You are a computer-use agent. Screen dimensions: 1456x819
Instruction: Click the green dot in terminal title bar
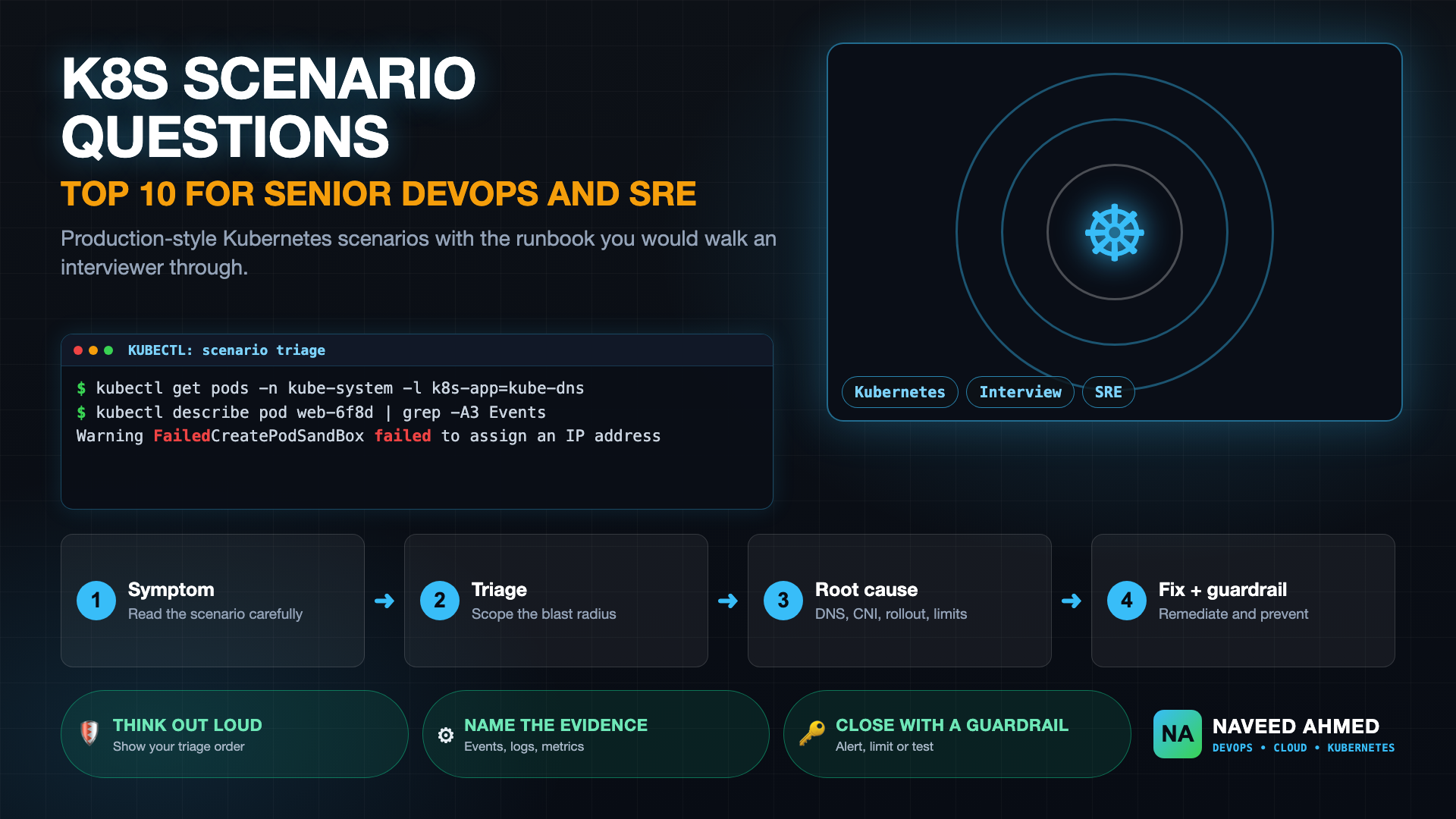pos(108,350)
